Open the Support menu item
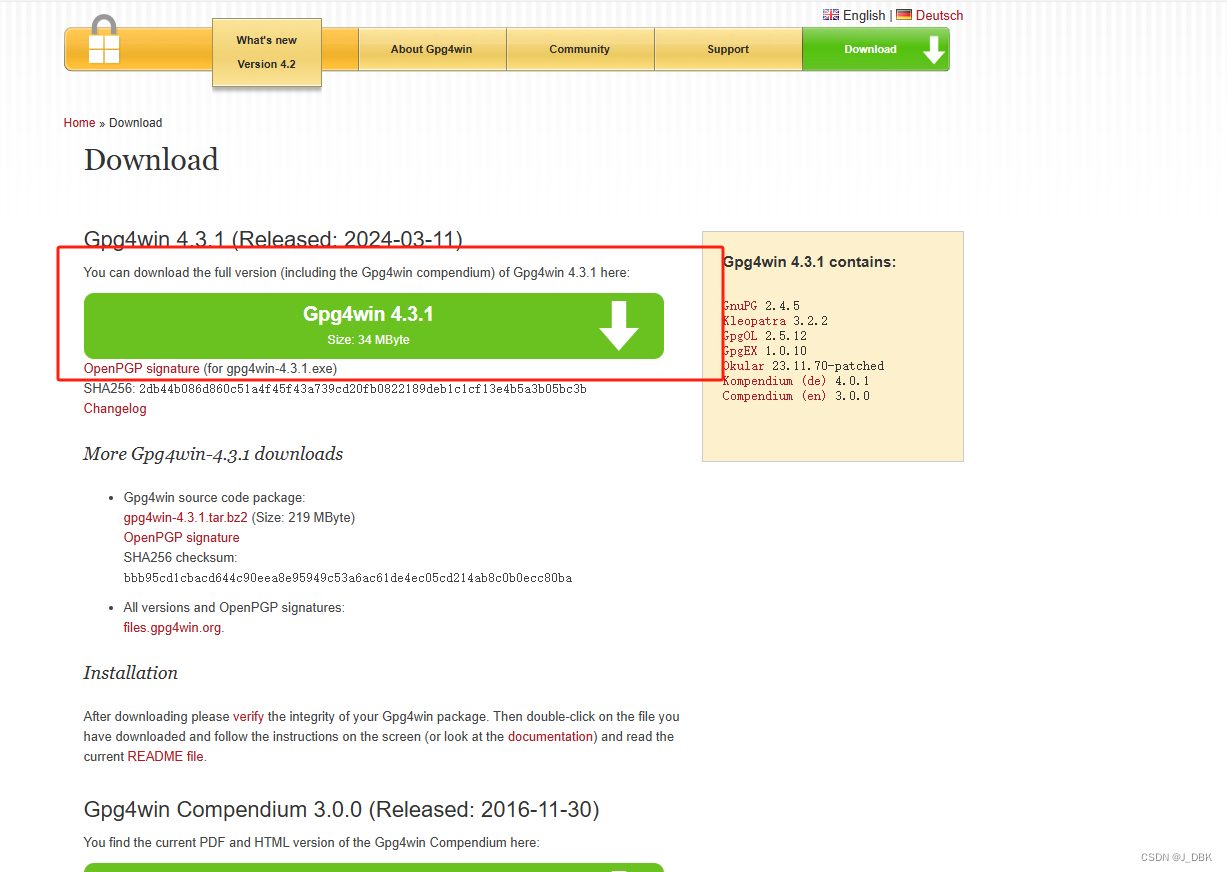 point(728,49)
